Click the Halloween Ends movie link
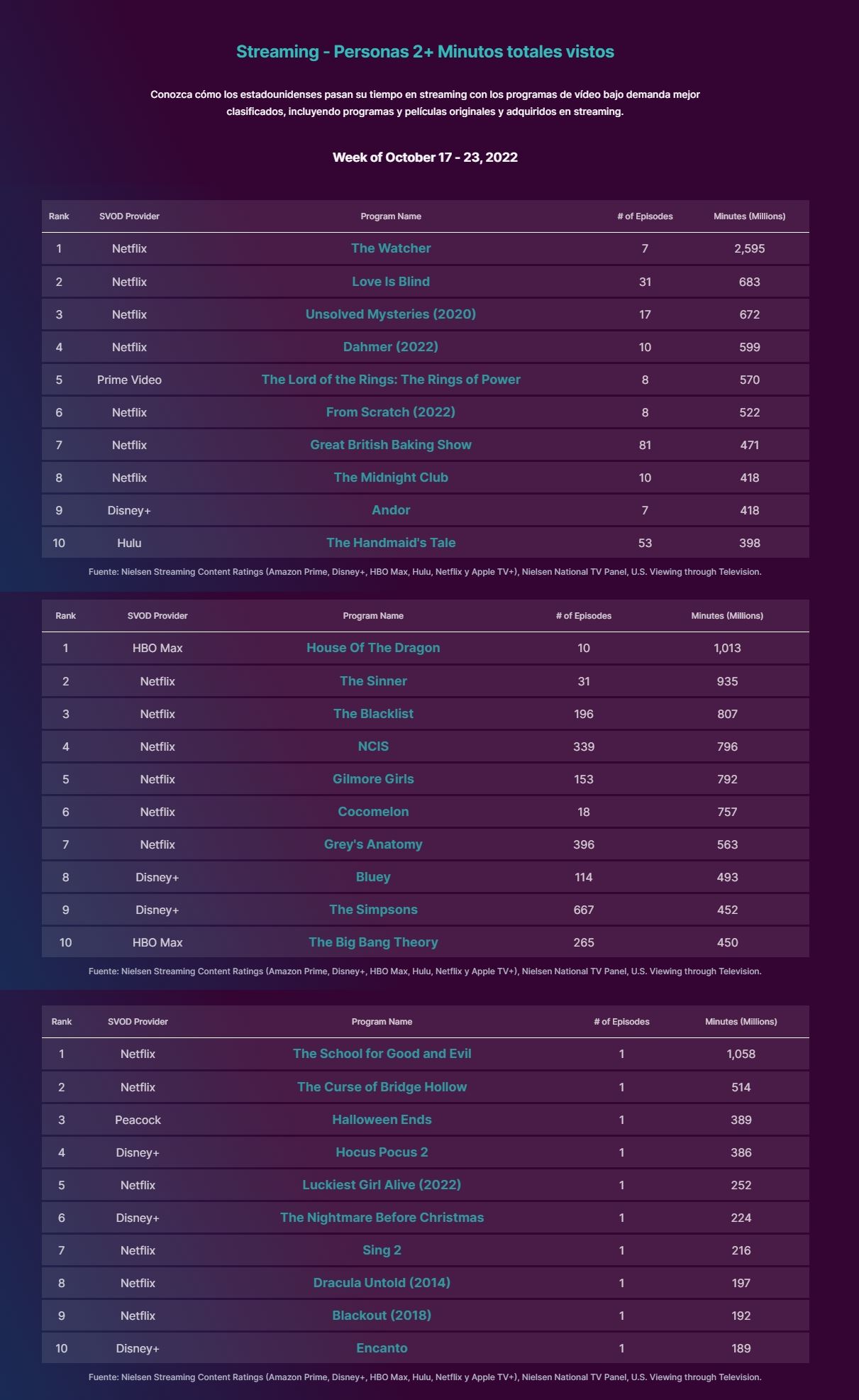 382,1120
